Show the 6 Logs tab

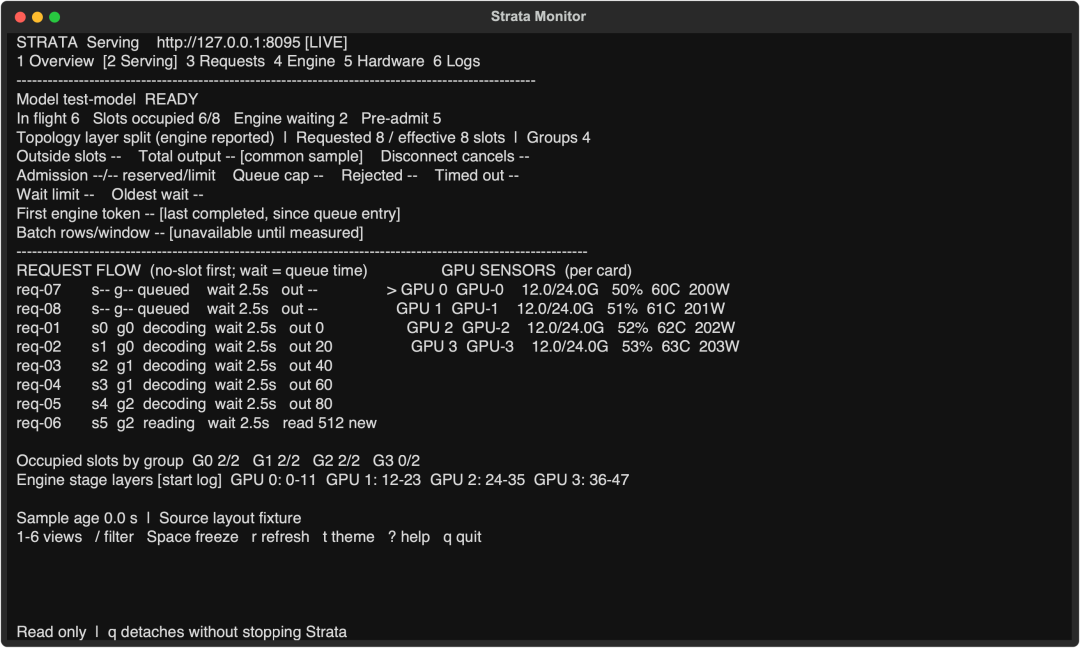pos(457,61)
